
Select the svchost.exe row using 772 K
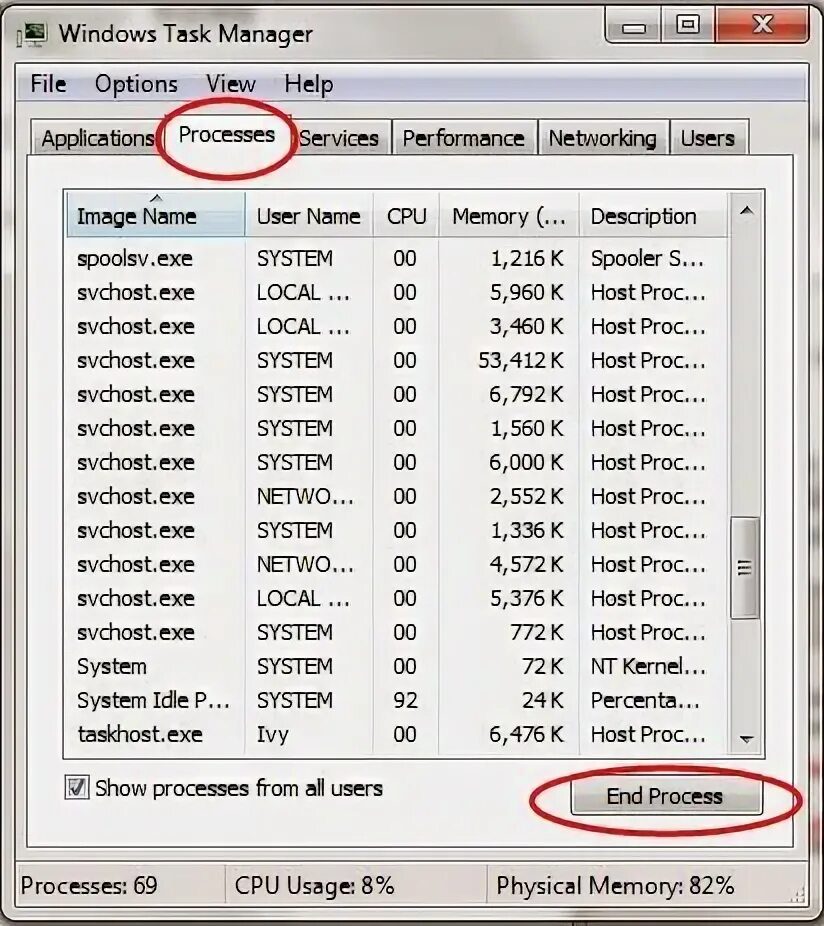pos(396,632)
